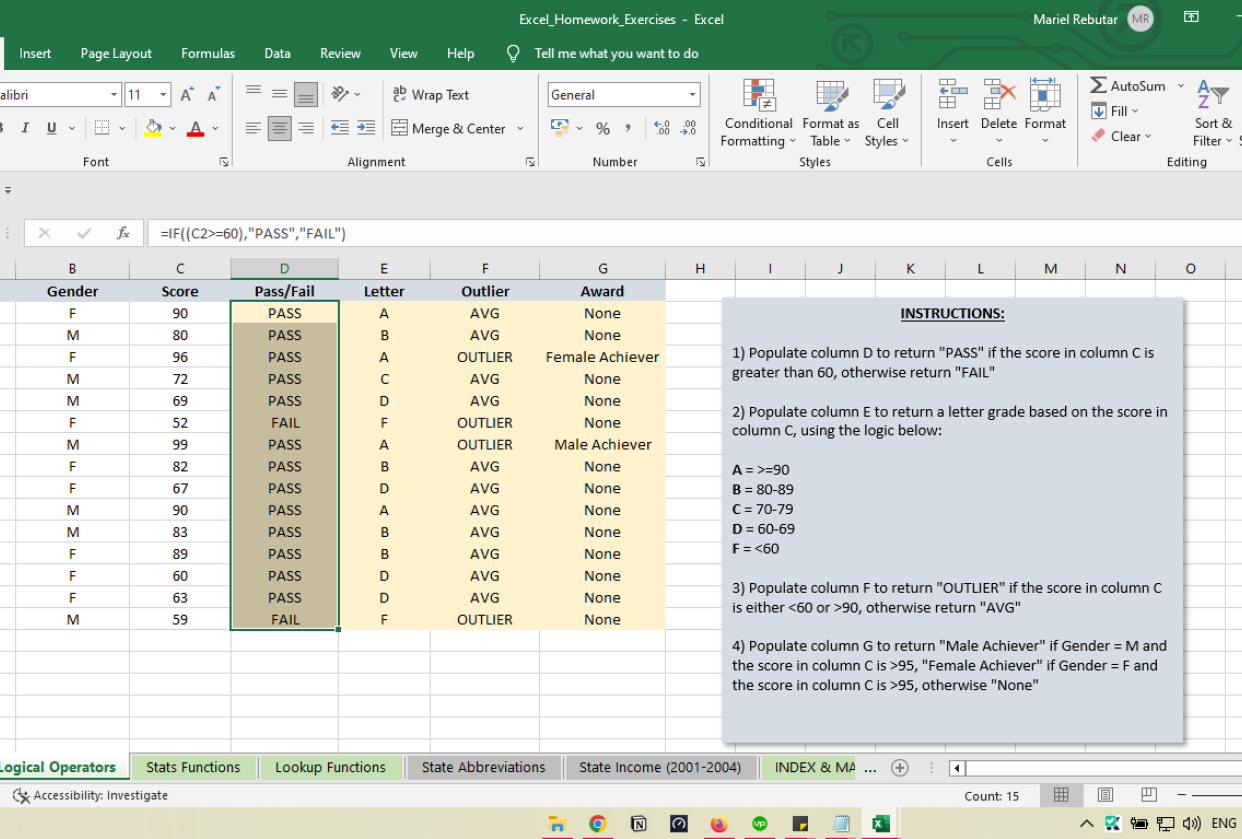Switch to the Review tab
Viewport: 1242px width, 839px height.
340,53
